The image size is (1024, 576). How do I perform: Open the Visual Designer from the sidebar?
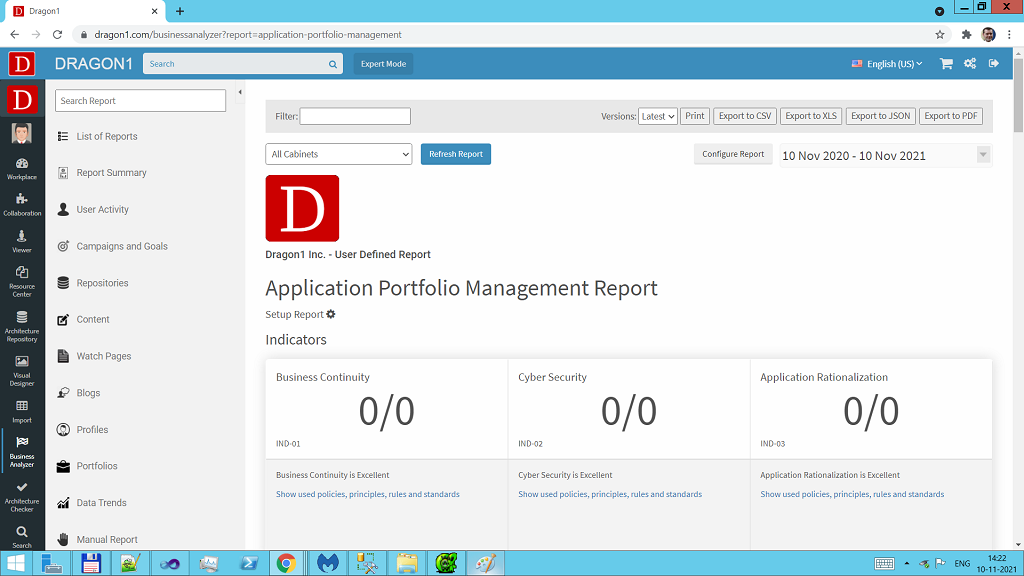pos(21,371)
